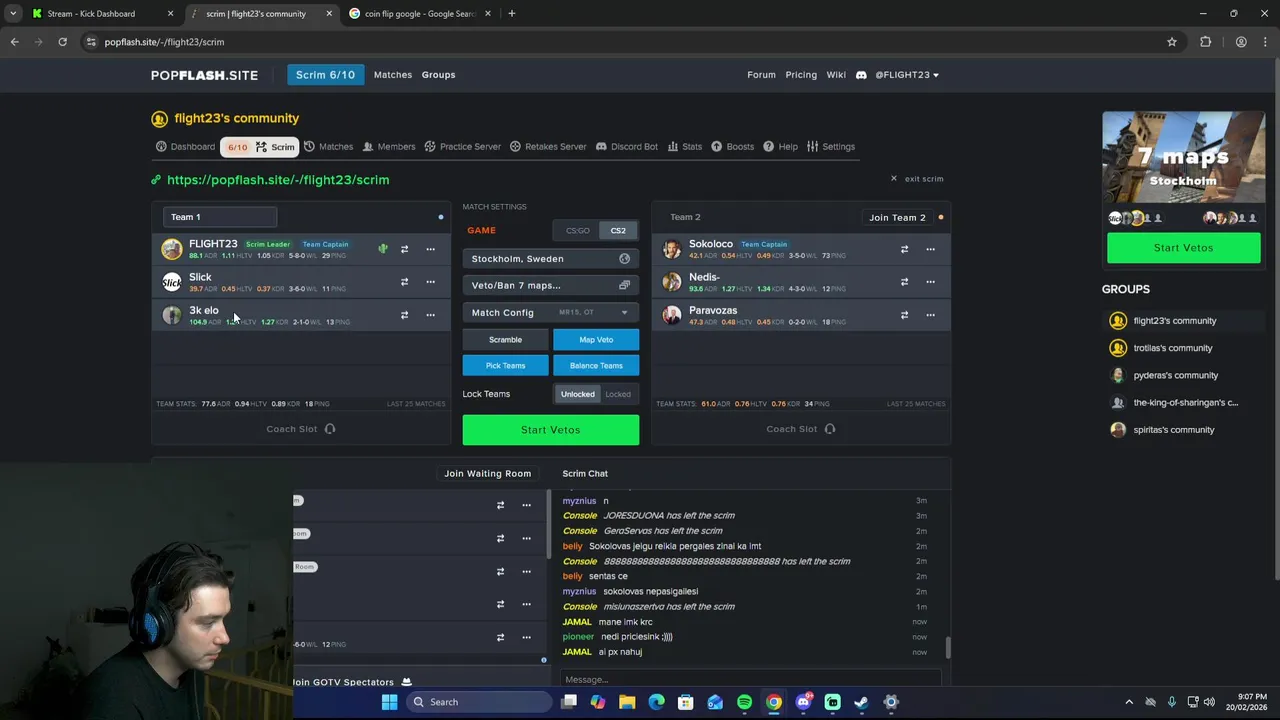Open the options menu for Slick

click(430, 282)
